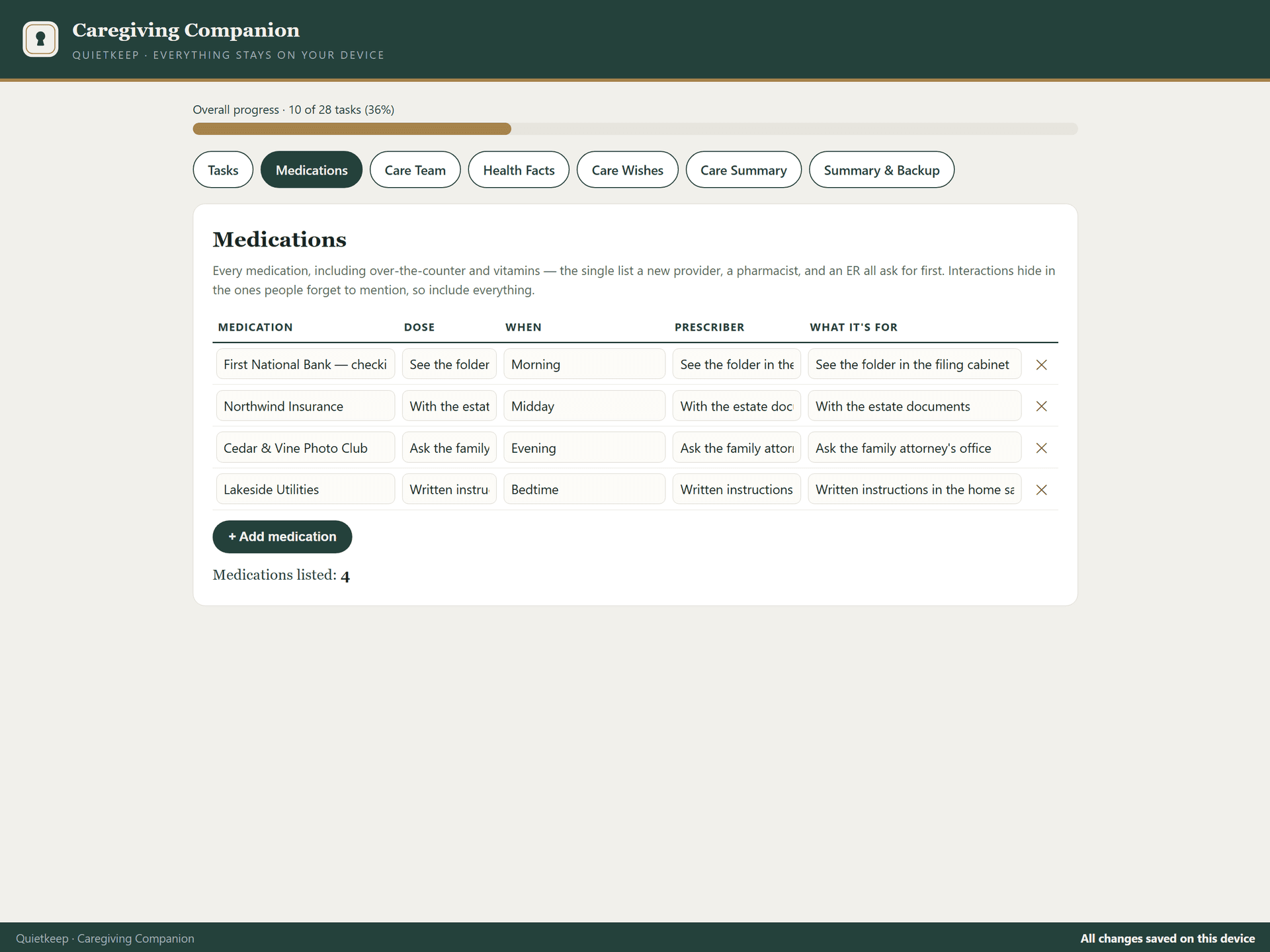Viewport: 1270px width, 952px height.
Task: Delete the Lakeside Utilities row
Action: point(1041,489)
